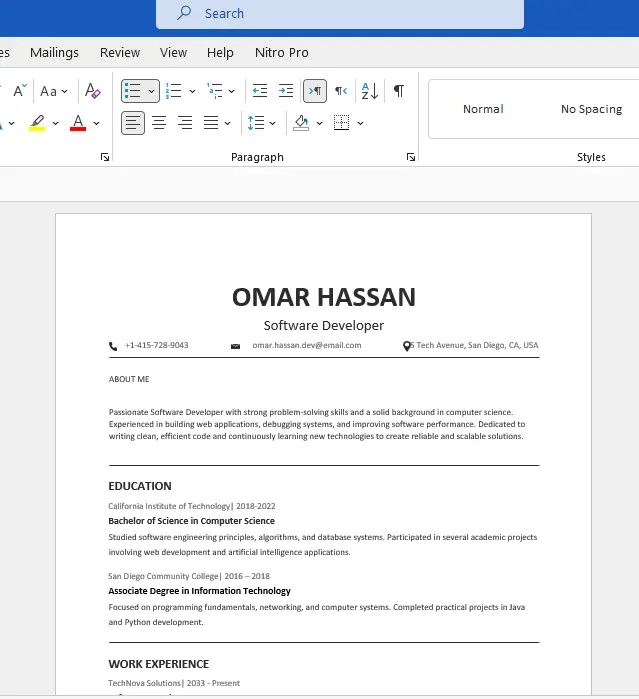The height and width of the screenshot is (699, 639).
Task: Open the Borders dropdown arrow
Action: click(360, 123)
